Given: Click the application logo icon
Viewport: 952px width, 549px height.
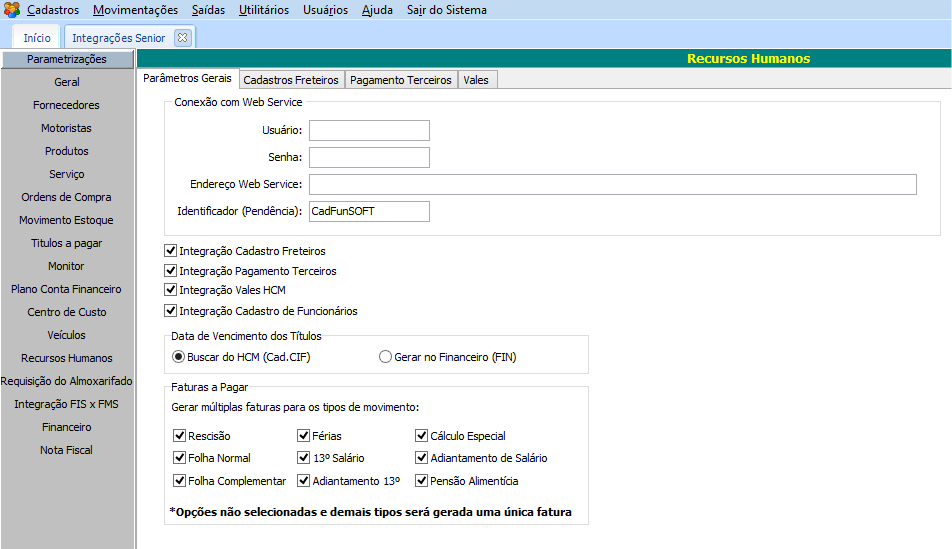Looking at the screenshot, I should (12, 10).
